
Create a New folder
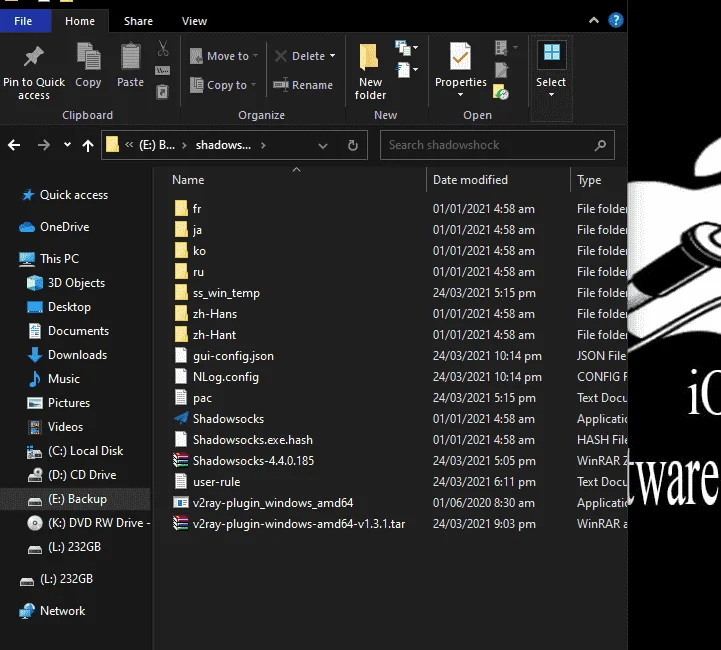(370, 72)
